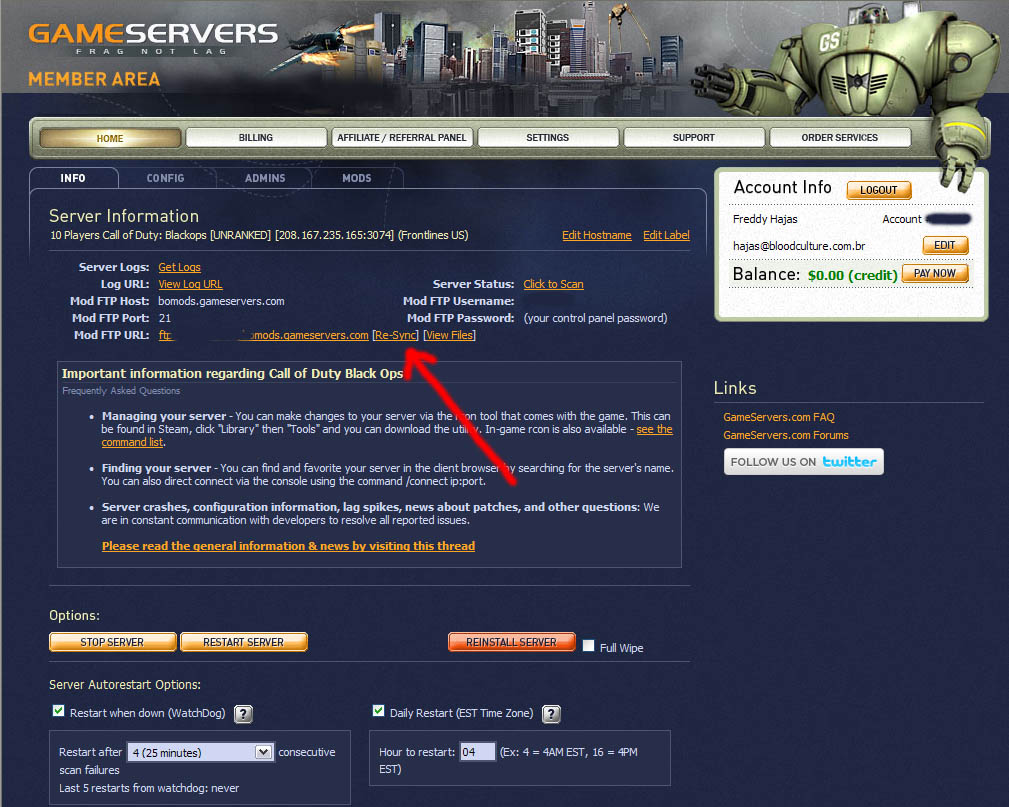This screenshot has width=1009, height=807.
Task: Click FOLLOW US ON twitter button
Action: [804, 462]
